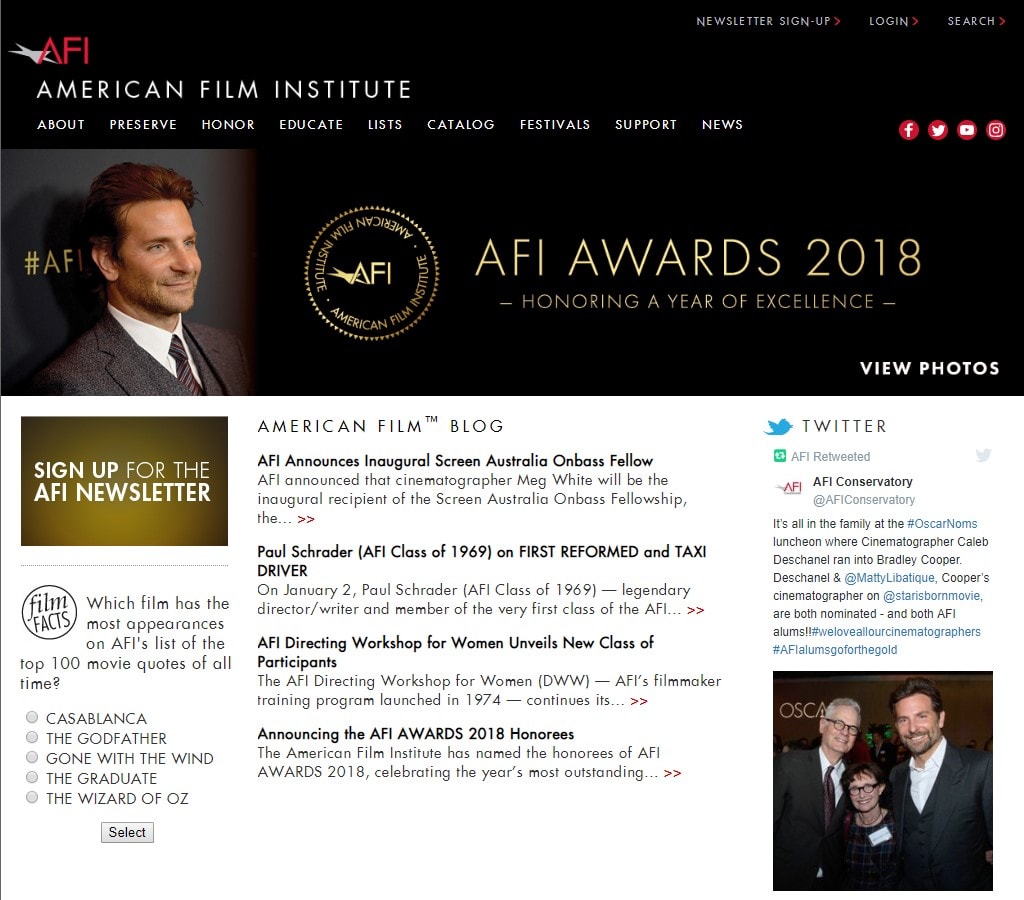Click the #OscarNoms hashtag
Image resolution: width=1024 pixels, height=900 pixels.
942,524
